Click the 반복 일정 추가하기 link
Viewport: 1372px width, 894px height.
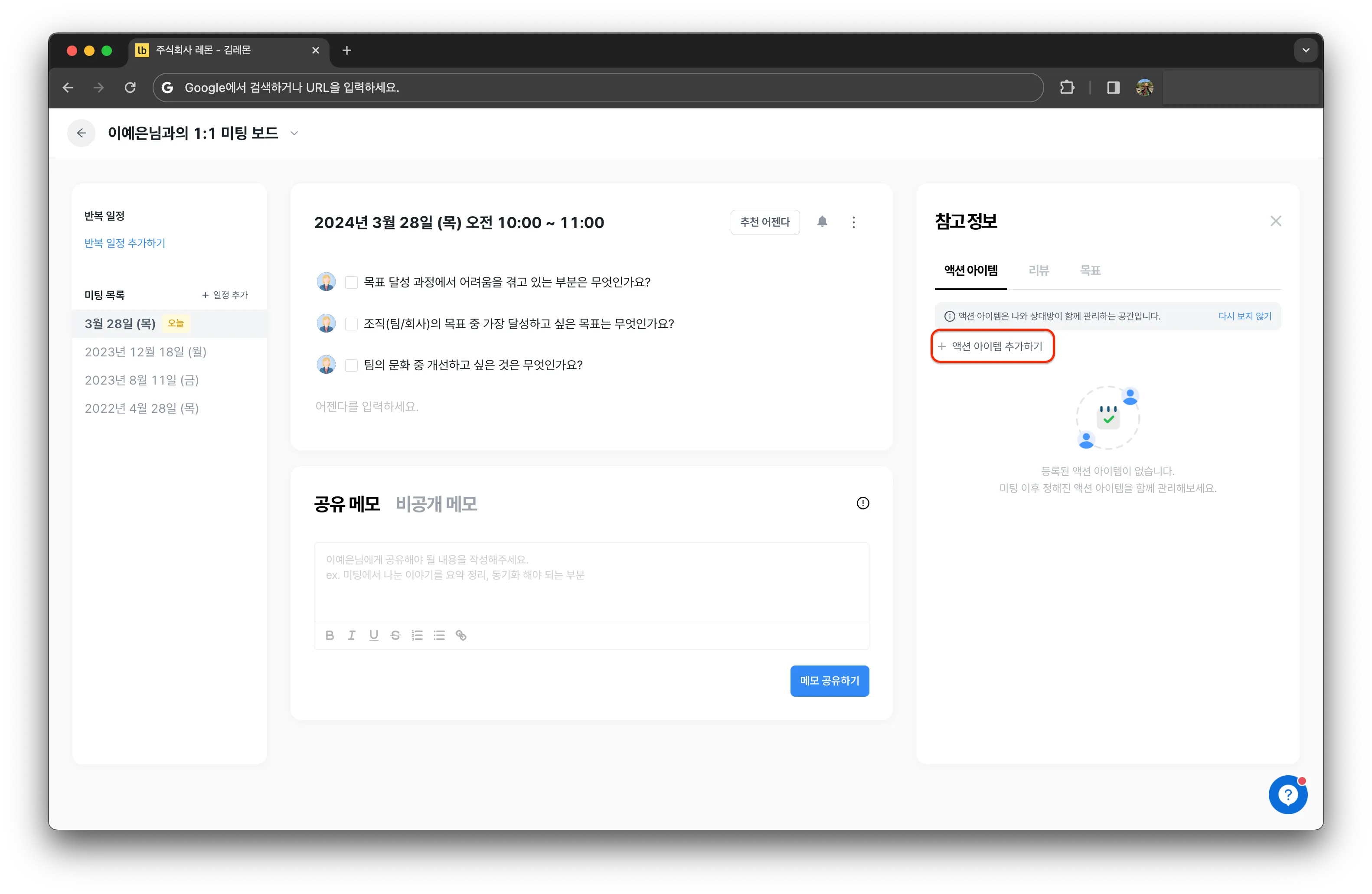tap(125, 243)
